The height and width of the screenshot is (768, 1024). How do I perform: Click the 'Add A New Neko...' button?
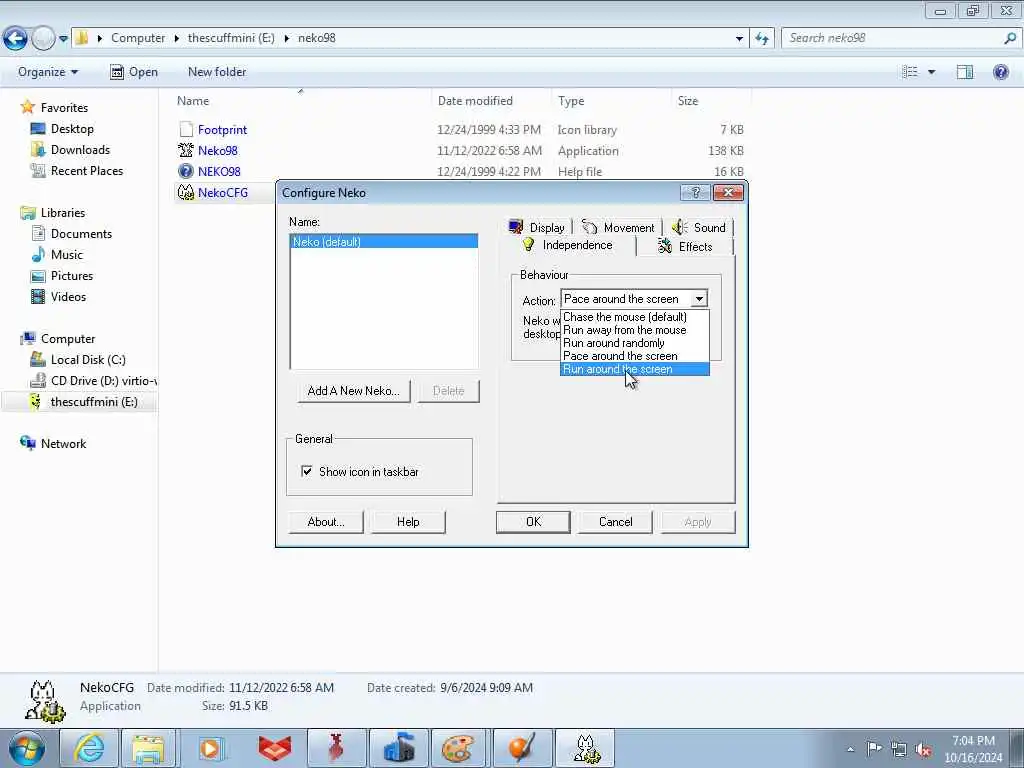click(x=353, y=391)
